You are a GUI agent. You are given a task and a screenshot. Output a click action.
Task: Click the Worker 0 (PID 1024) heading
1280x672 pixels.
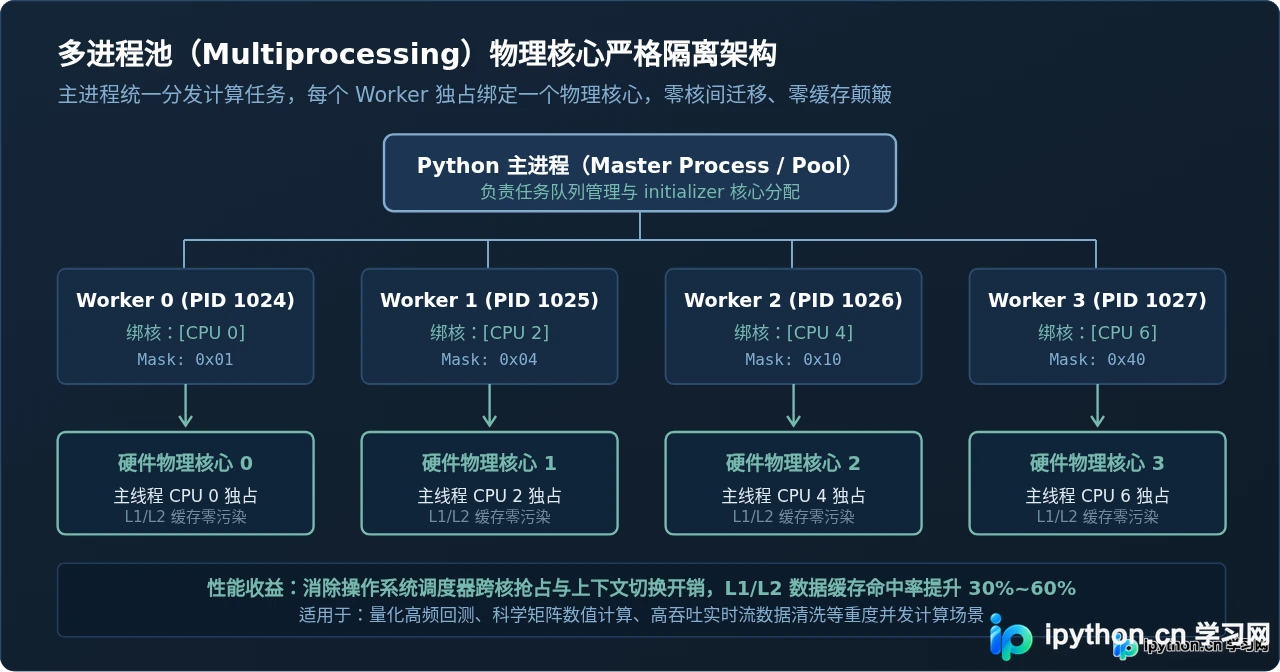185,300
